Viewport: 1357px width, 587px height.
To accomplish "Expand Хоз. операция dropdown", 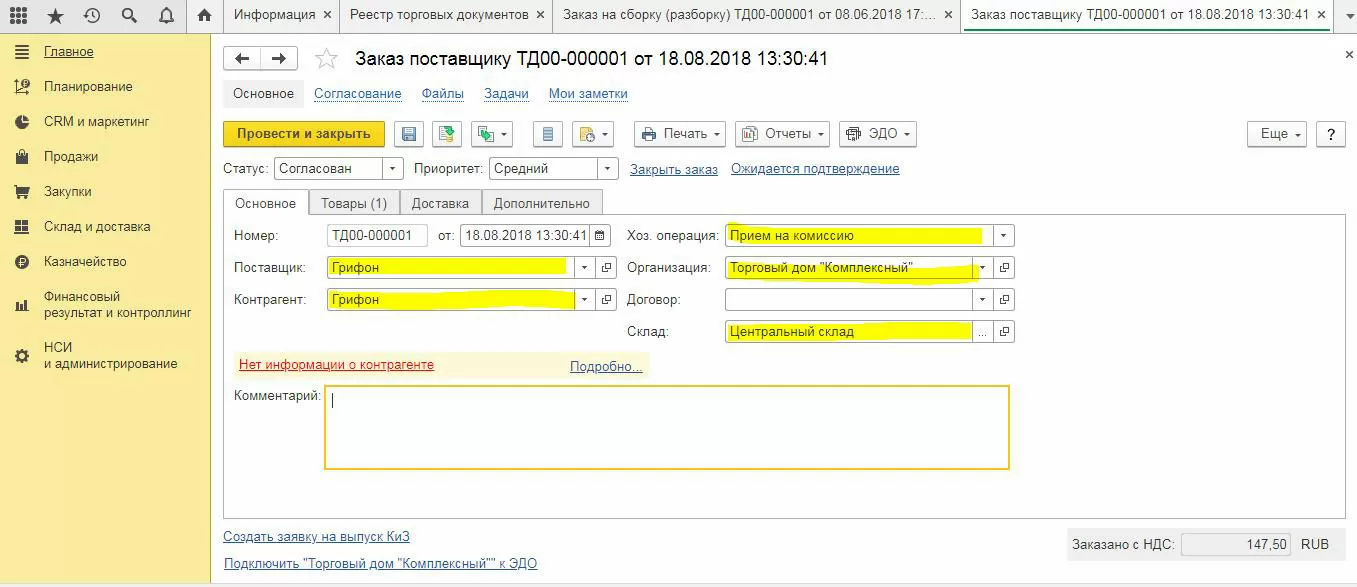I will (x=1004, y=236).
